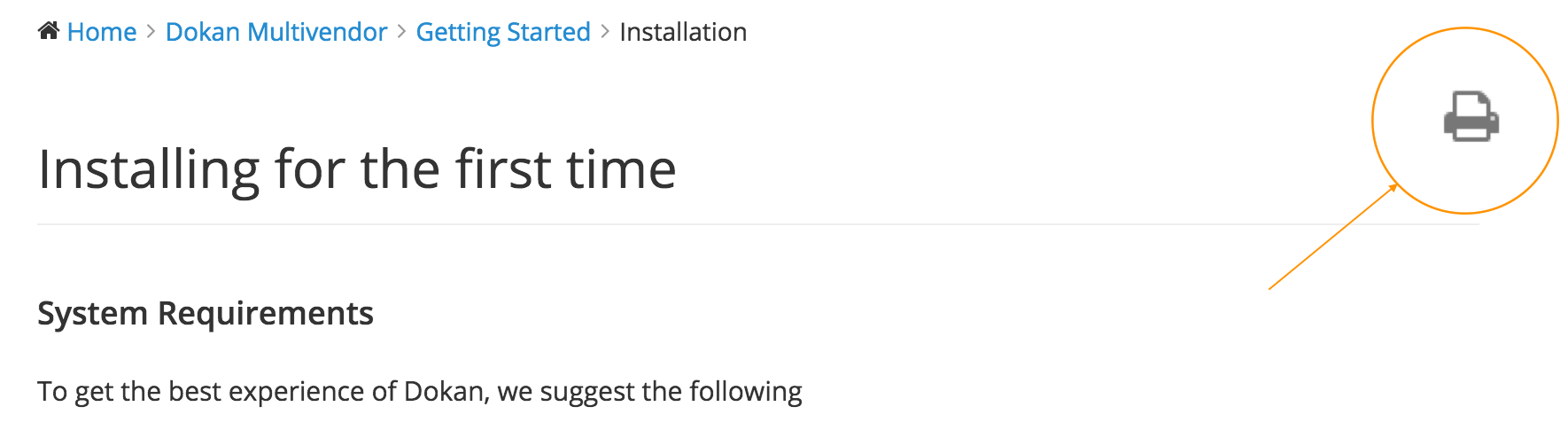Select the Installation breadcrumb item
The image size is (1568, 438).
point(683,32)
